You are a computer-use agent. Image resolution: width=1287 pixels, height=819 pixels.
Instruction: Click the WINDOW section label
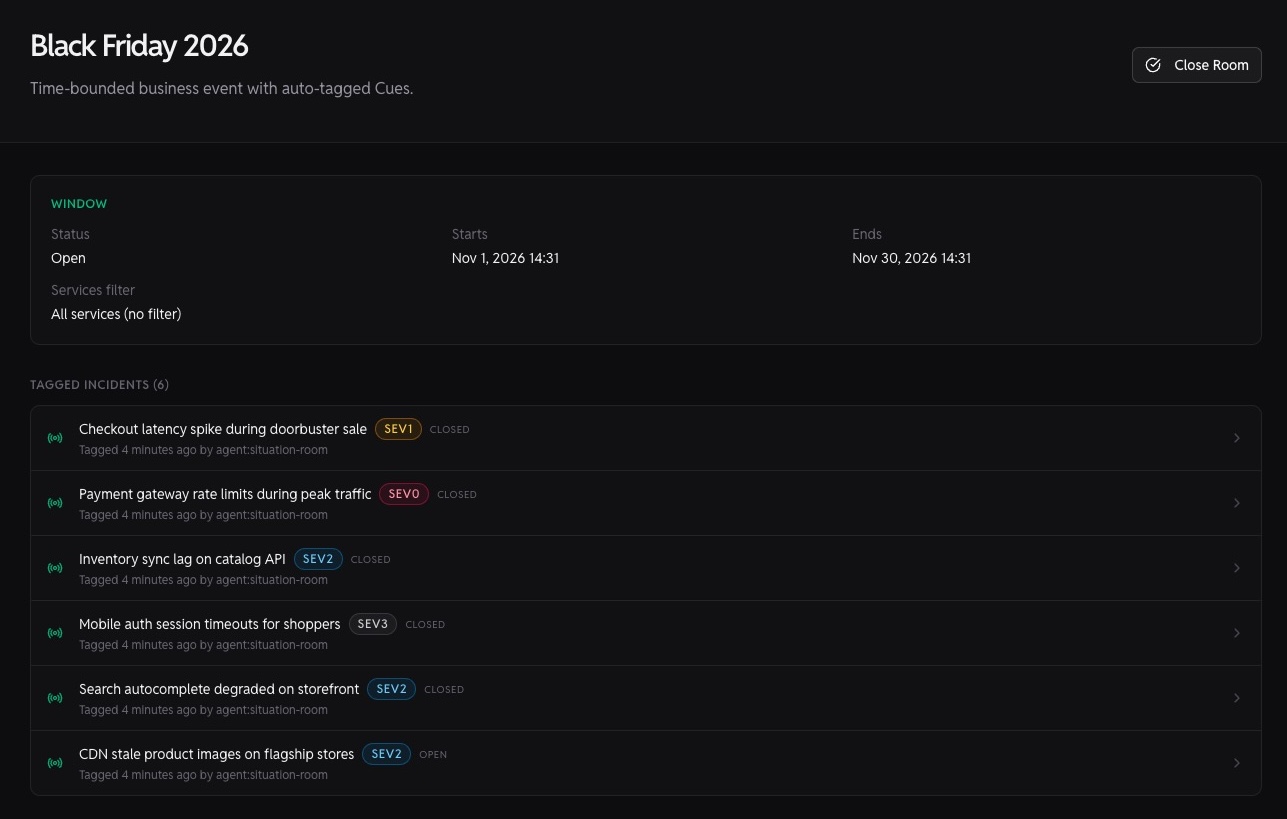click(79, 204)
